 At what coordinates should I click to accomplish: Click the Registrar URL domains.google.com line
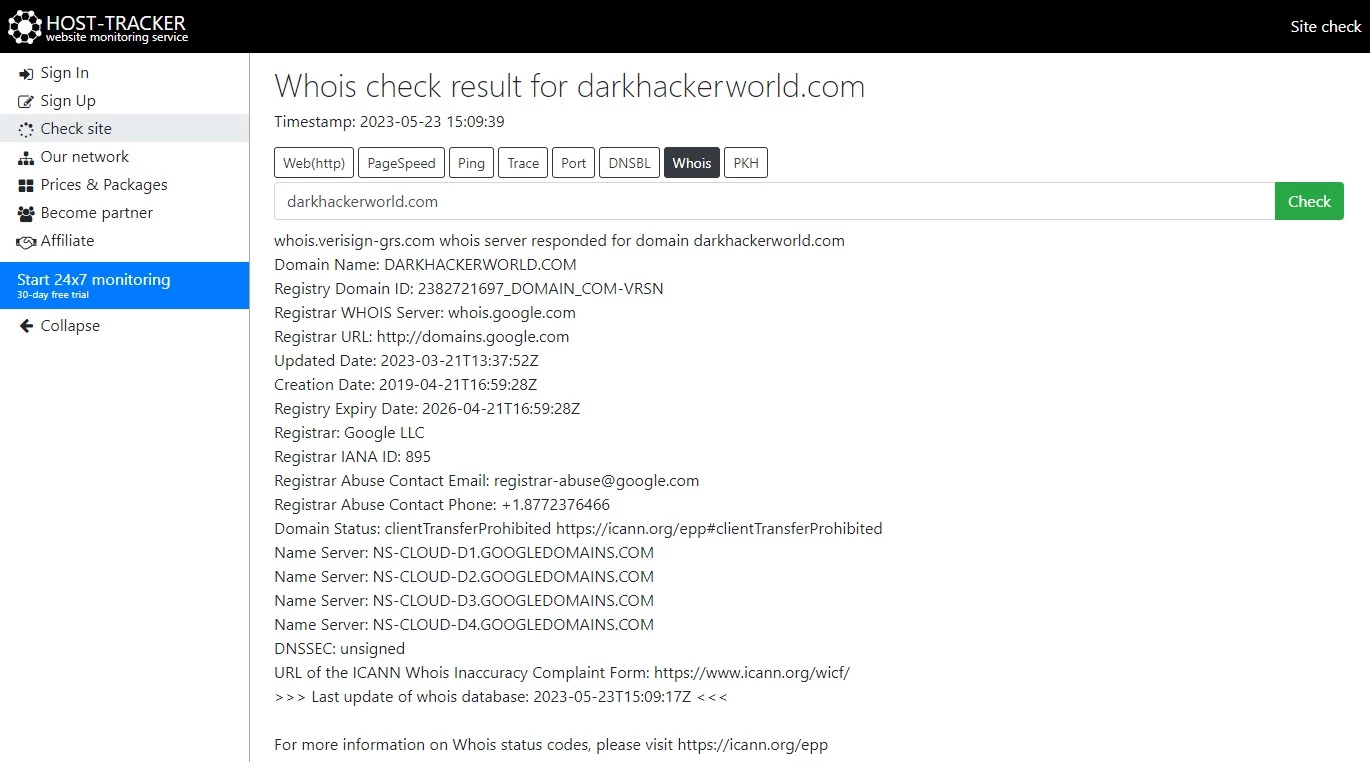tap(422, 337)
